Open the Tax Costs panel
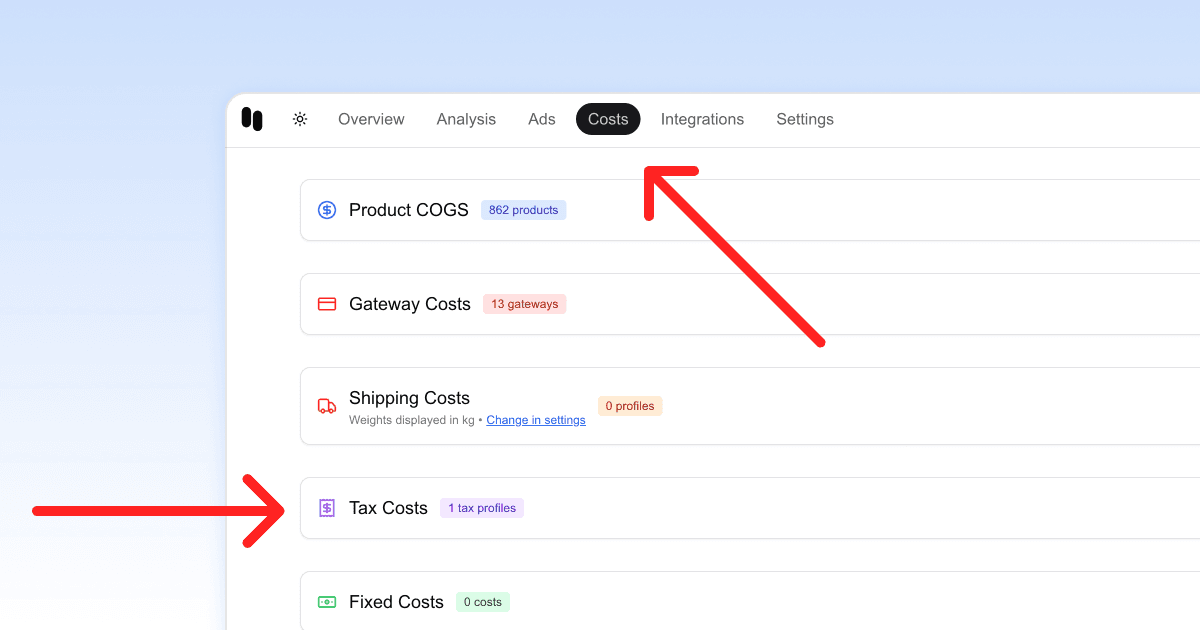1200x630 pixels. [388, 507]
